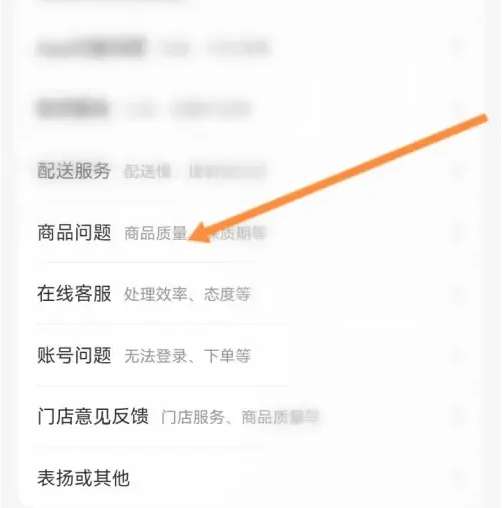This screenshot has height=508, width=502.
Task: Tap the chevron on the 门店意见反馈 row
Action: tap(460, 416)
